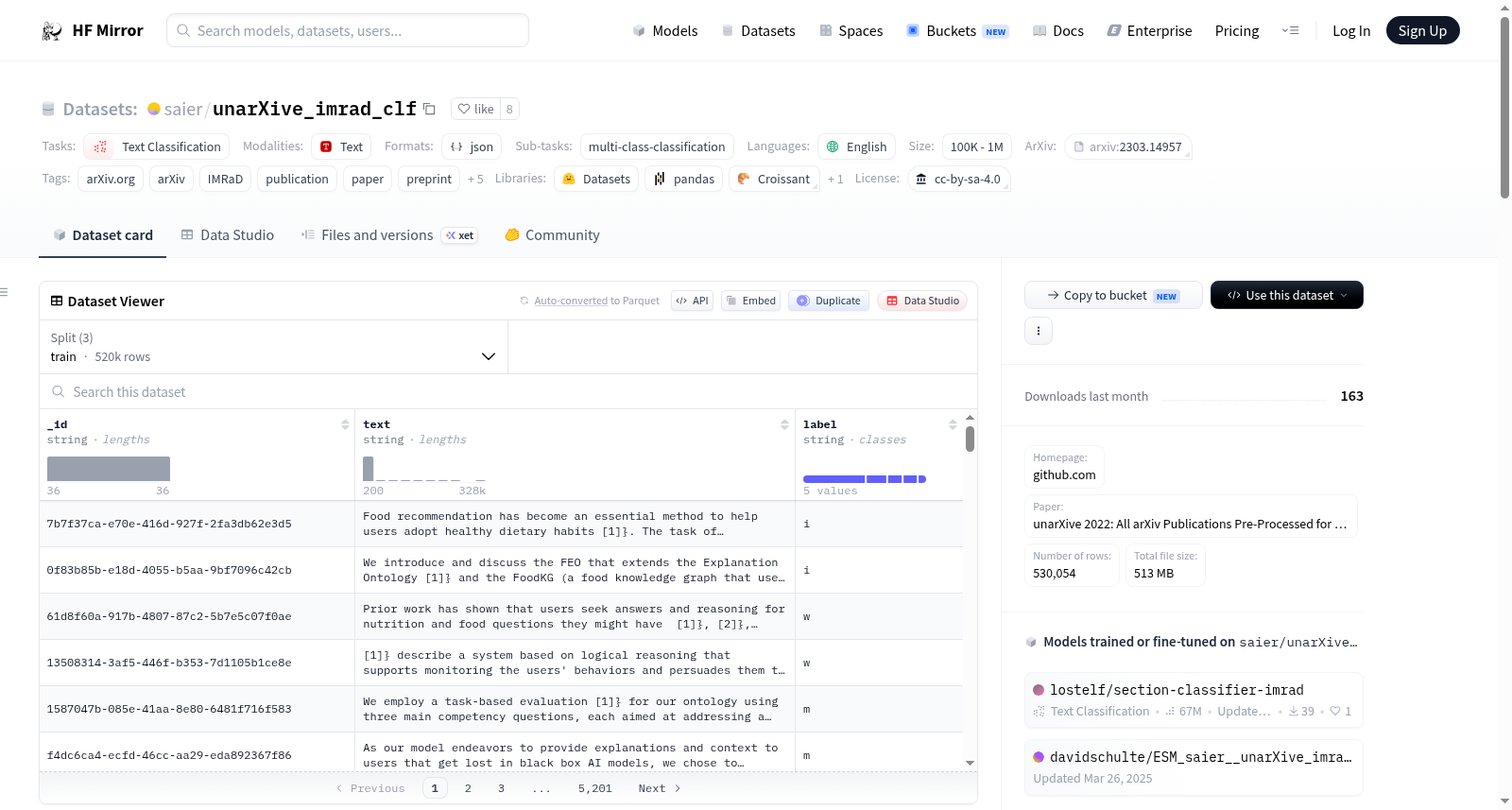The width and height of the screenshot is (1512, 810).
Task: Select the row starting 'Food recommendation has become'
Action: [x=501, y=524]
